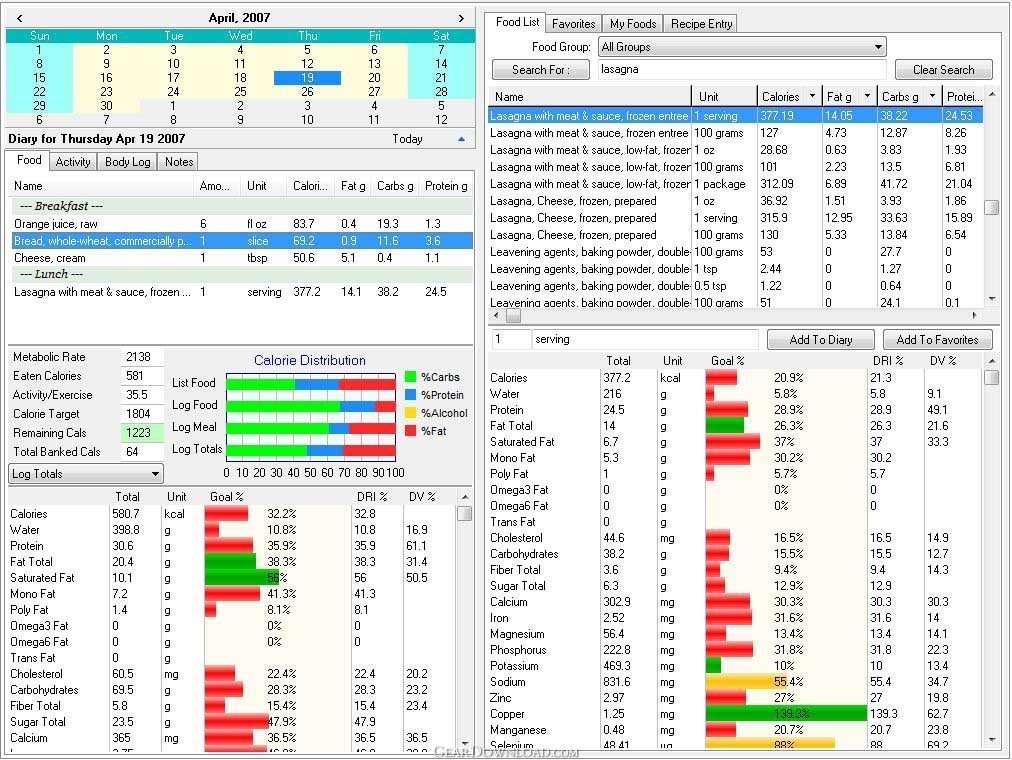Click the Name column header in food list
1012x760 pixels.
(x=590, y=97)
